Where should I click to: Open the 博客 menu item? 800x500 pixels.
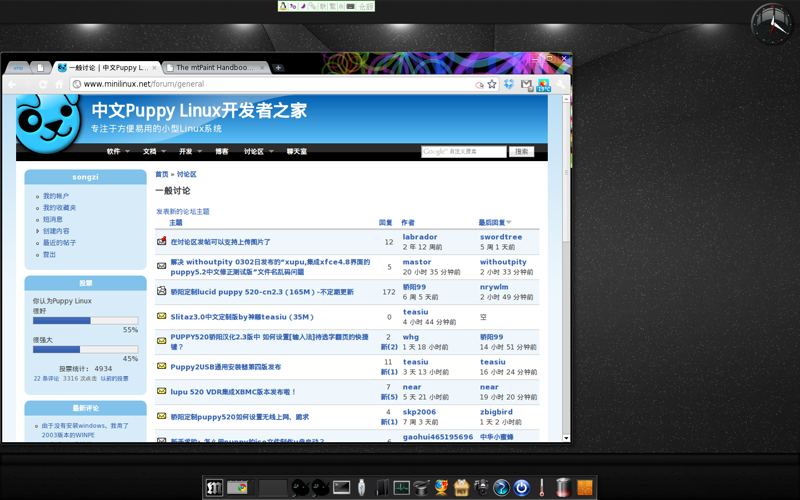[221, 152]
